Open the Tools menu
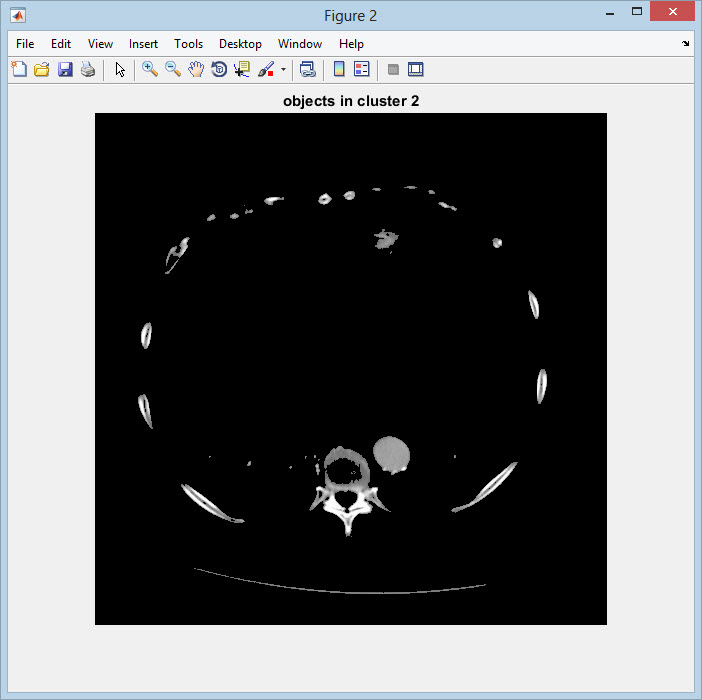 point(188,44)
